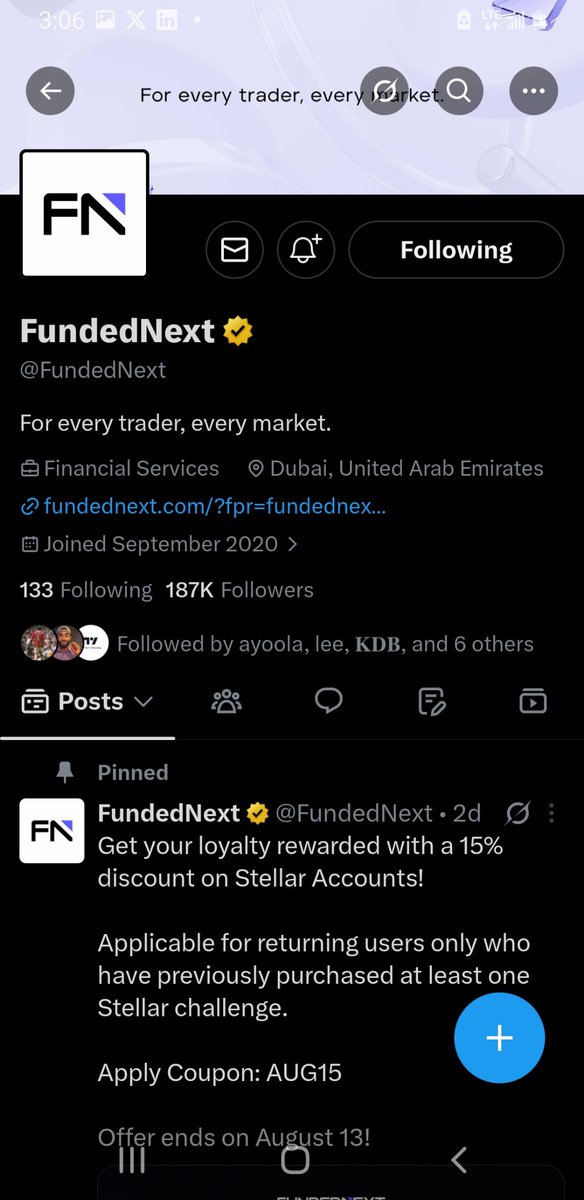
Task: Open the Grok icon in the header
Action: (x=385, y=92)
